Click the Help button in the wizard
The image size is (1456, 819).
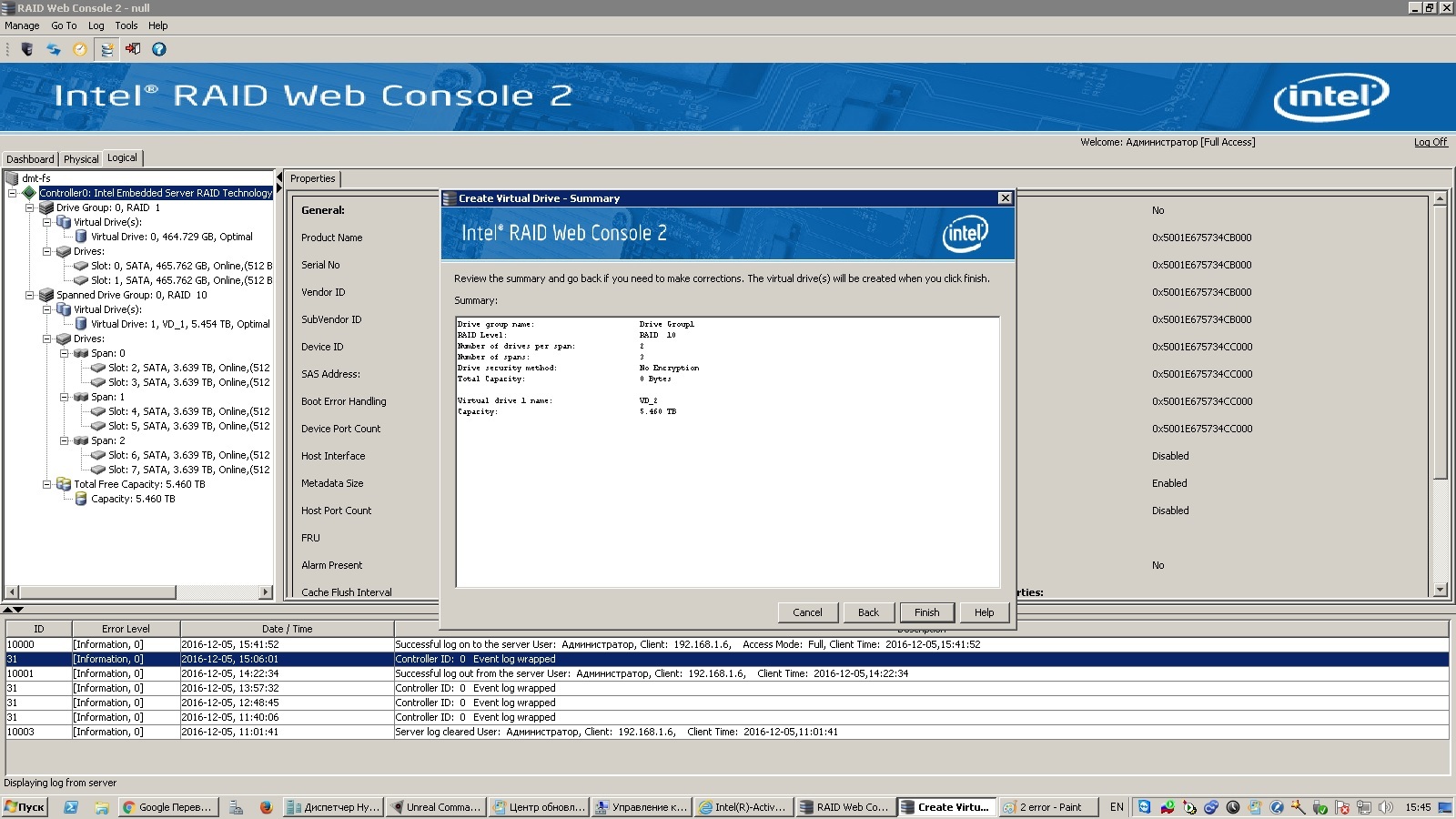pyautogui.click(x=984, y=612)
